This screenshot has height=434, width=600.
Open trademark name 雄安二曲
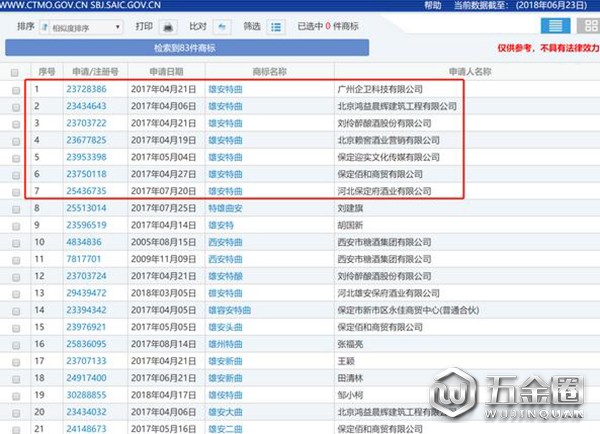coord(225,429)
